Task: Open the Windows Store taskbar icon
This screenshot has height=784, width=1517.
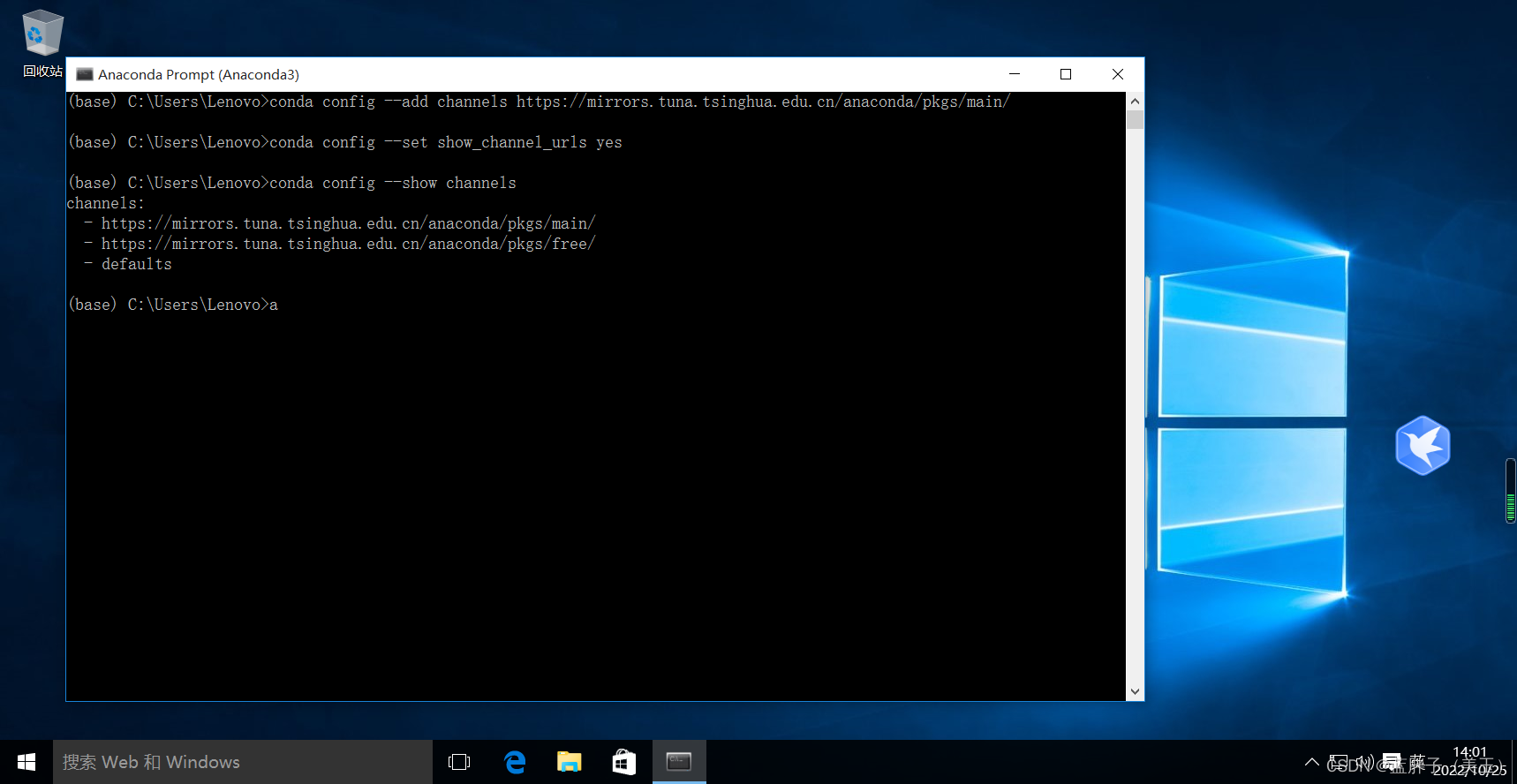Action: click(624, 762)
